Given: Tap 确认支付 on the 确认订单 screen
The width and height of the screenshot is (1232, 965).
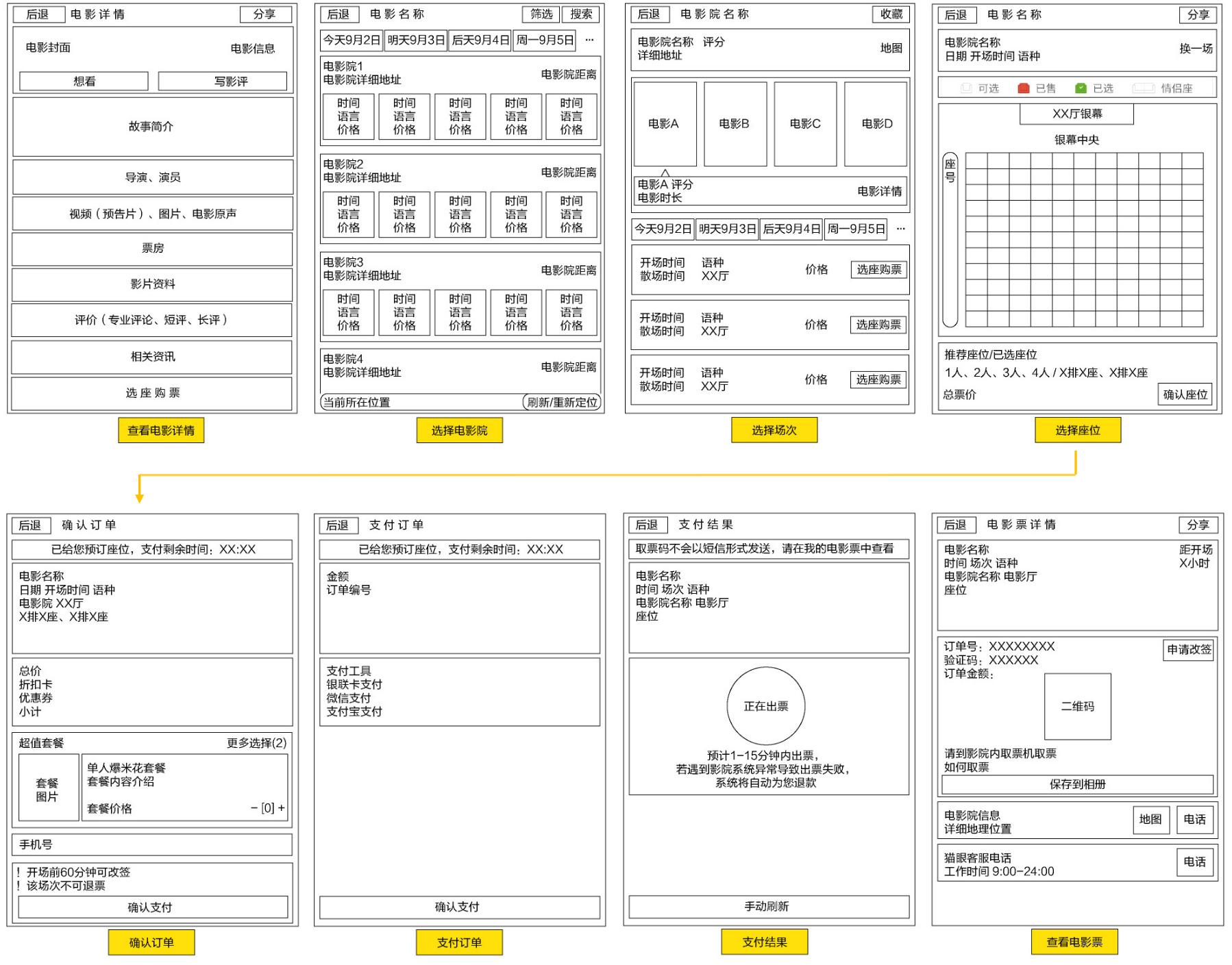Looking at the screenshot, I should [153, 907].
